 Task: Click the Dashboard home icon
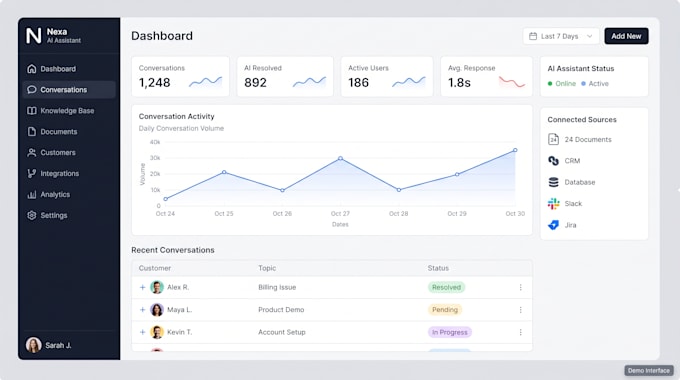(32, 69)
